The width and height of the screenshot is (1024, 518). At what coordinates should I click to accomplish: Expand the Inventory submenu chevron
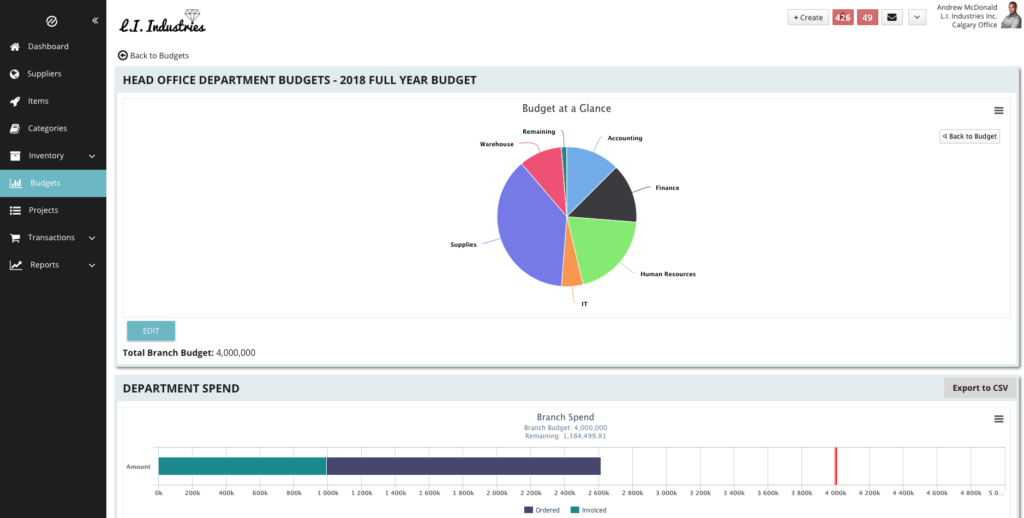point(92,156)
